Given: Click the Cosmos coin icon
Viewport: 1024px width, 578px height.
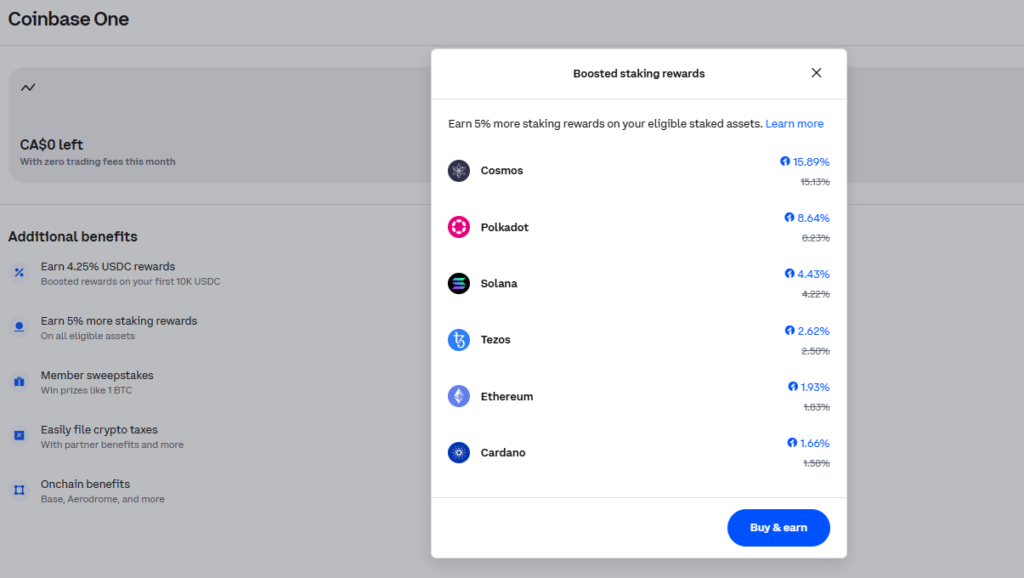Looking at the screenshot, I should click(459, 171).
